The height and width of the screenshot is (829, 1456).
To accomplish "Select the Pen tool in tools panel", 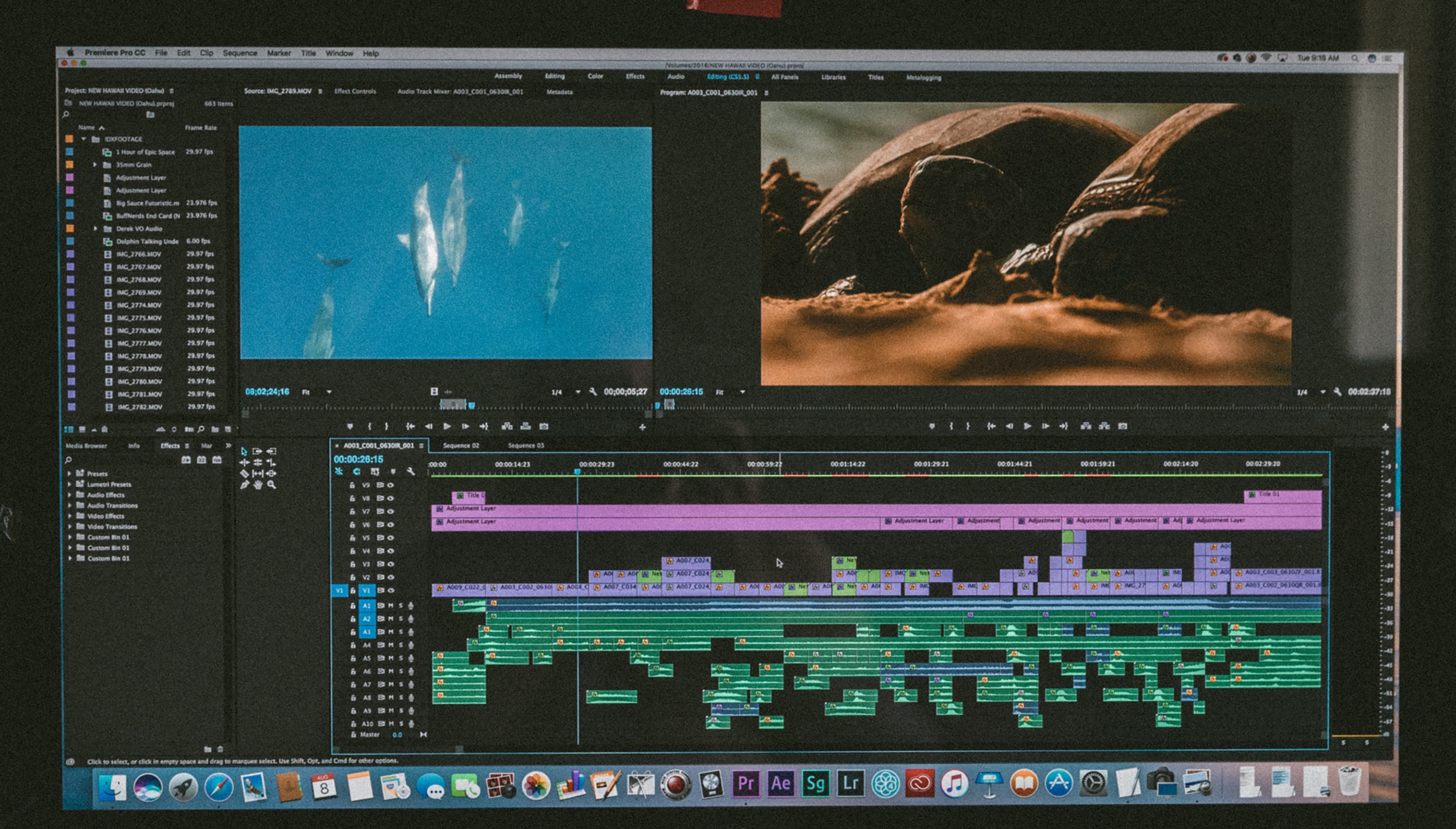I will coord(244,485).
